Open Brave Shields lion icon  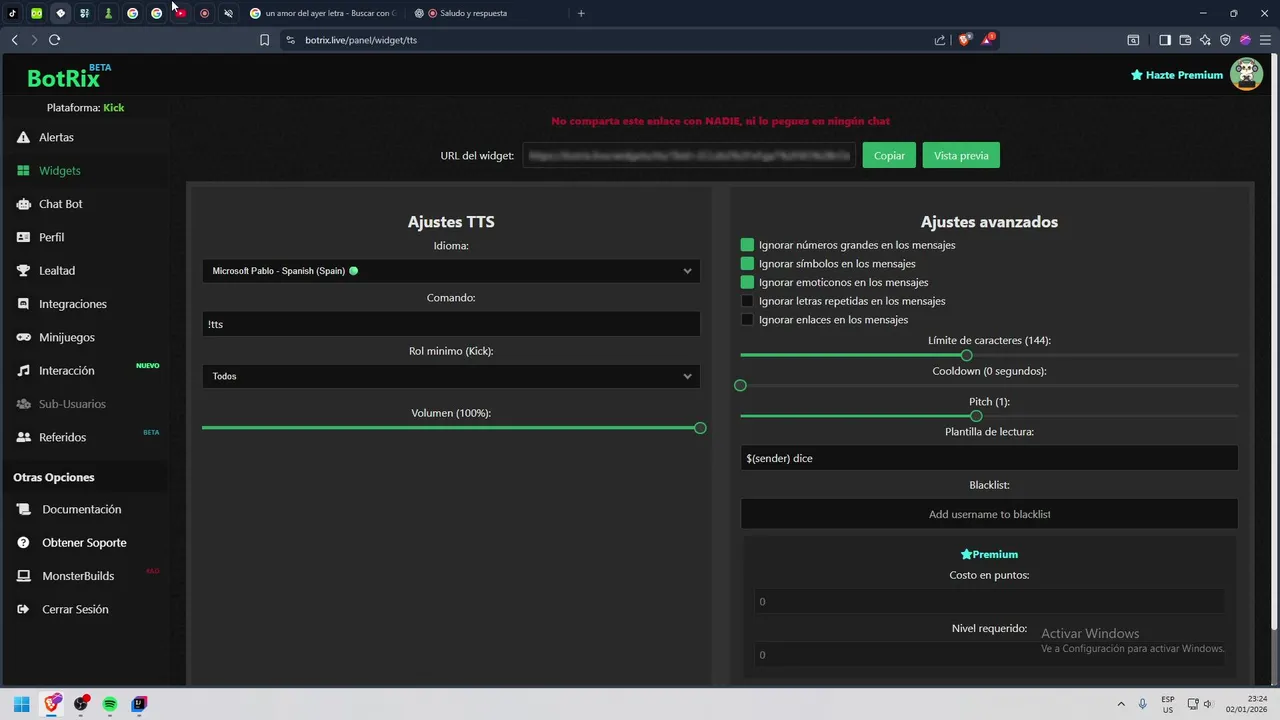[x=965, y=40]
